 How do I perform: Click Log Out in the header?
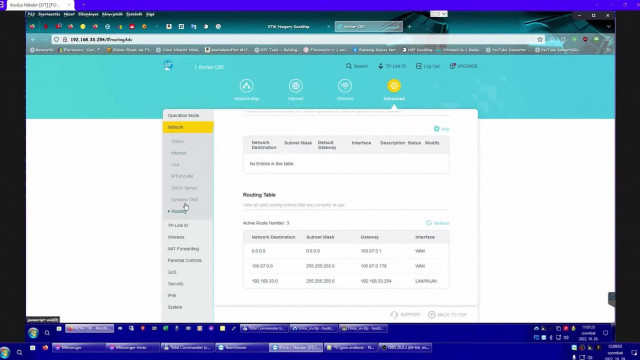pos(428,66)
